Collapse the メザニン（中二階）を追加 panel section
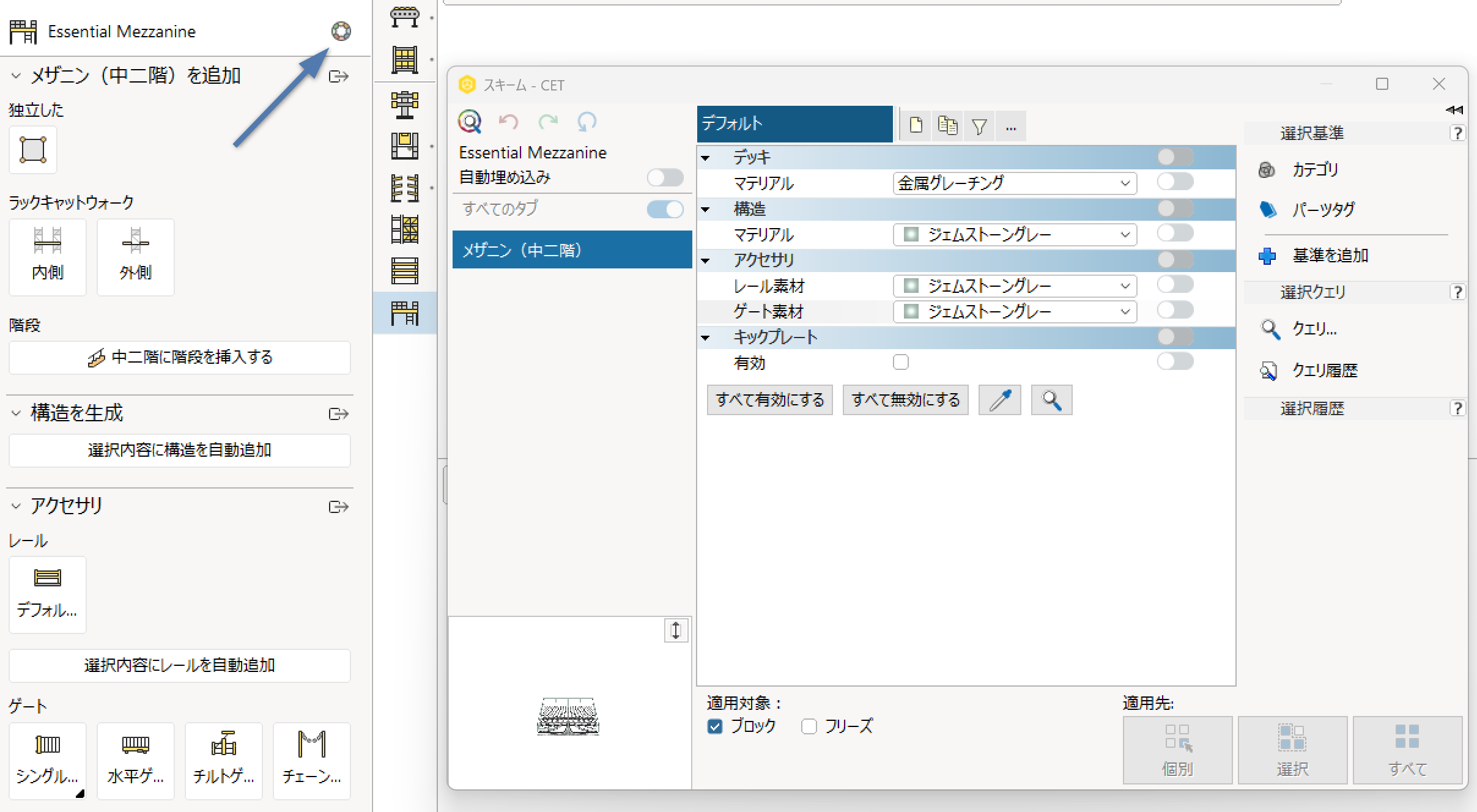The width and height of the screenshot is (1477, 812). pos(17,76)
